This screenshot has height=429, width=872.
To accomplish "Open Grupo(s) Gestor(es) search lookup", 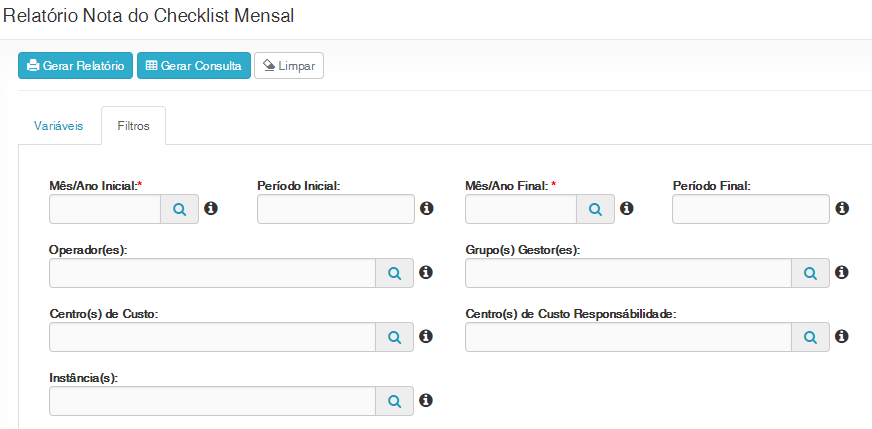I will (x=810, y=273).
